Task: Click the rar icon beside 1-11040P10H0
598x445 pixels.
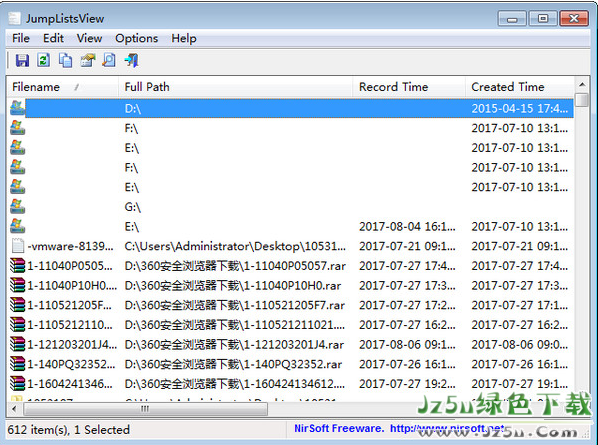Action: coord(18,285)
